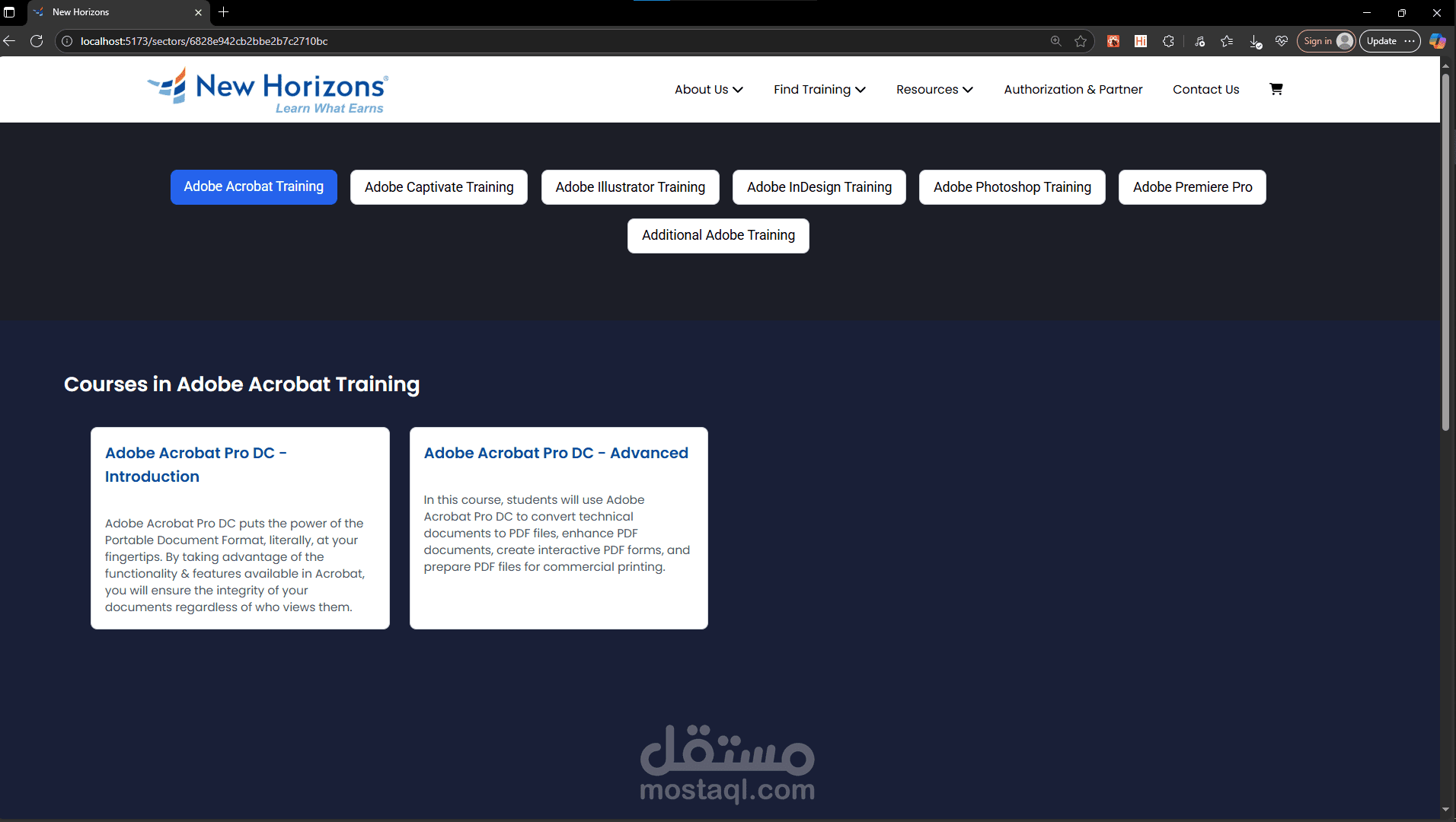Image resolution: width=1456 pixels, height=822 pixels.
Task: Click the Introduction course description text
Action: point(235,566)
